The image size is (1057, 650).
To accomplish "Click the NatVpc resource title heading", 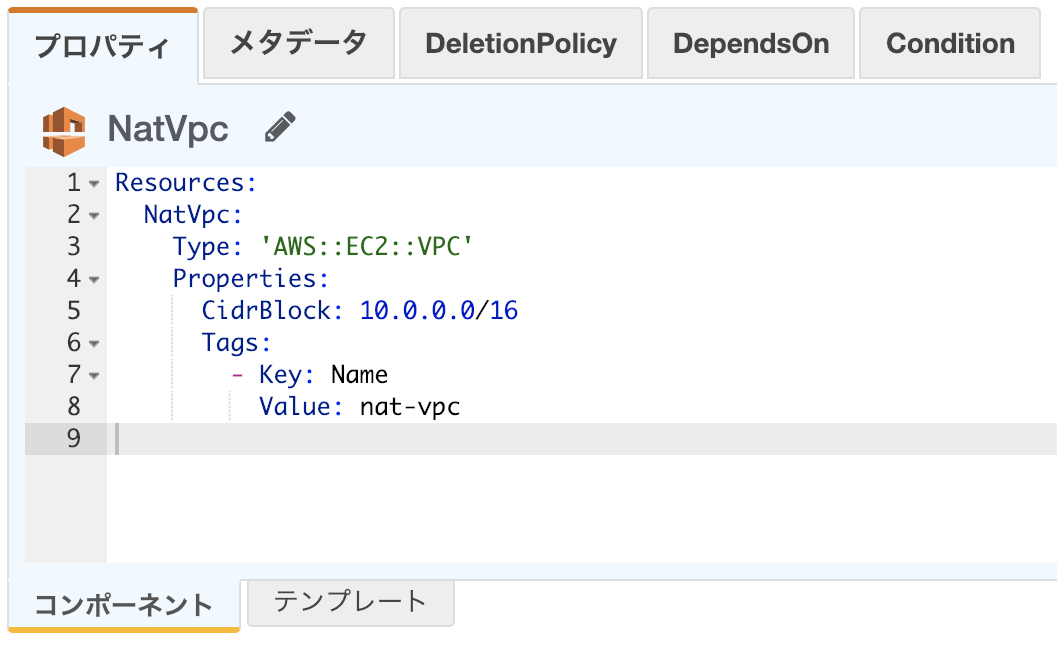I will (168, 129).
